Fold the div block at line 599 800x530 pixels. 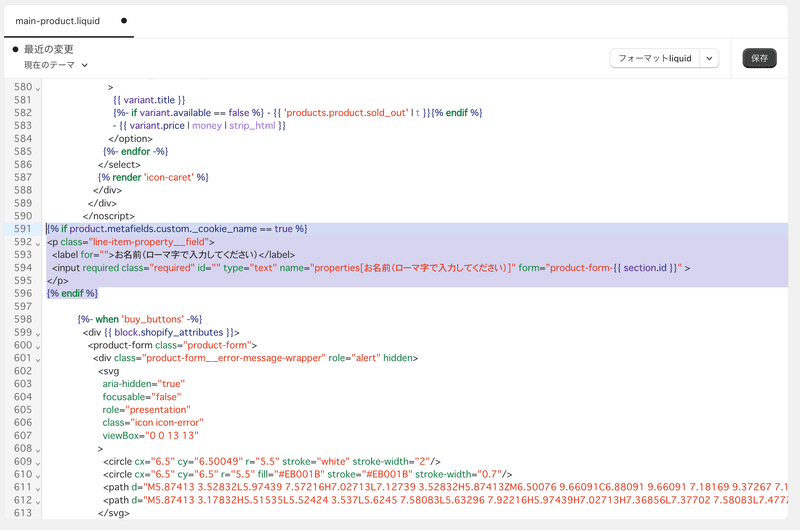[38, 332]
